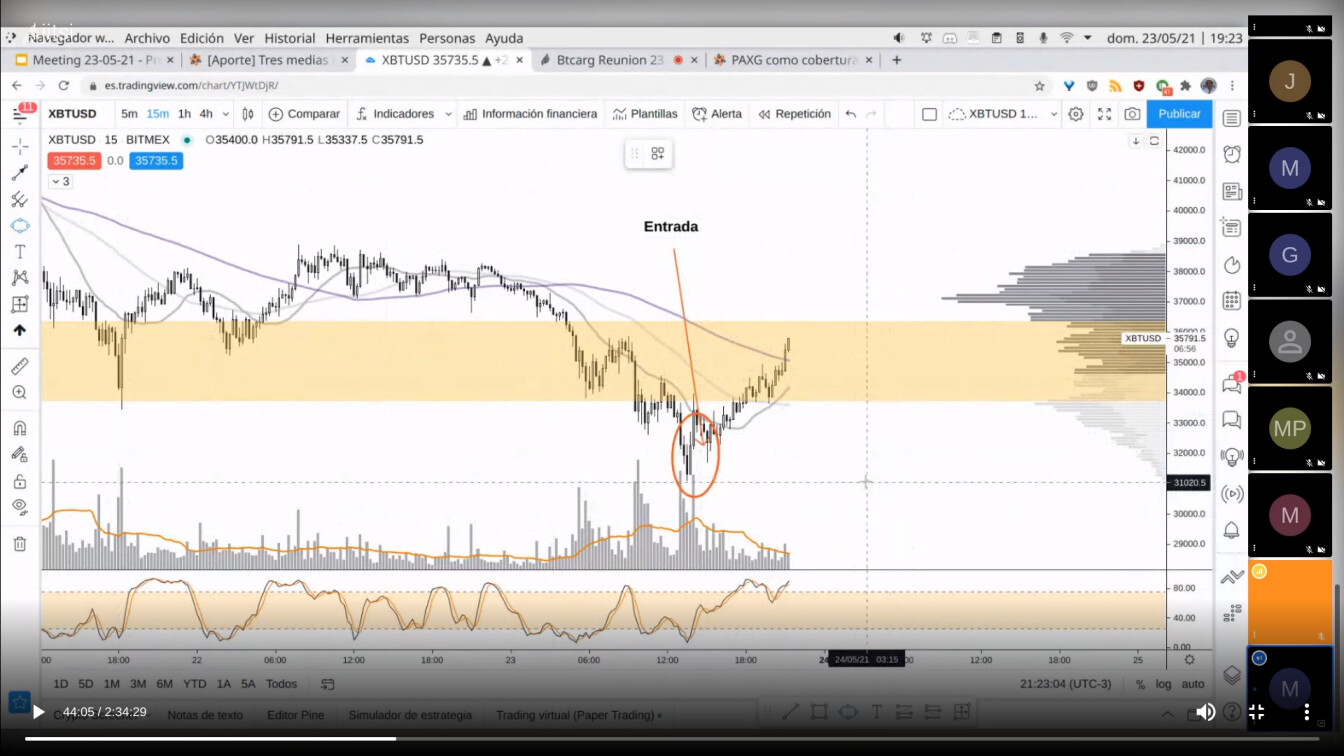Viewport: 1344px width, 756px height.
Task: Open the zoom in tool
Action: 19,393
